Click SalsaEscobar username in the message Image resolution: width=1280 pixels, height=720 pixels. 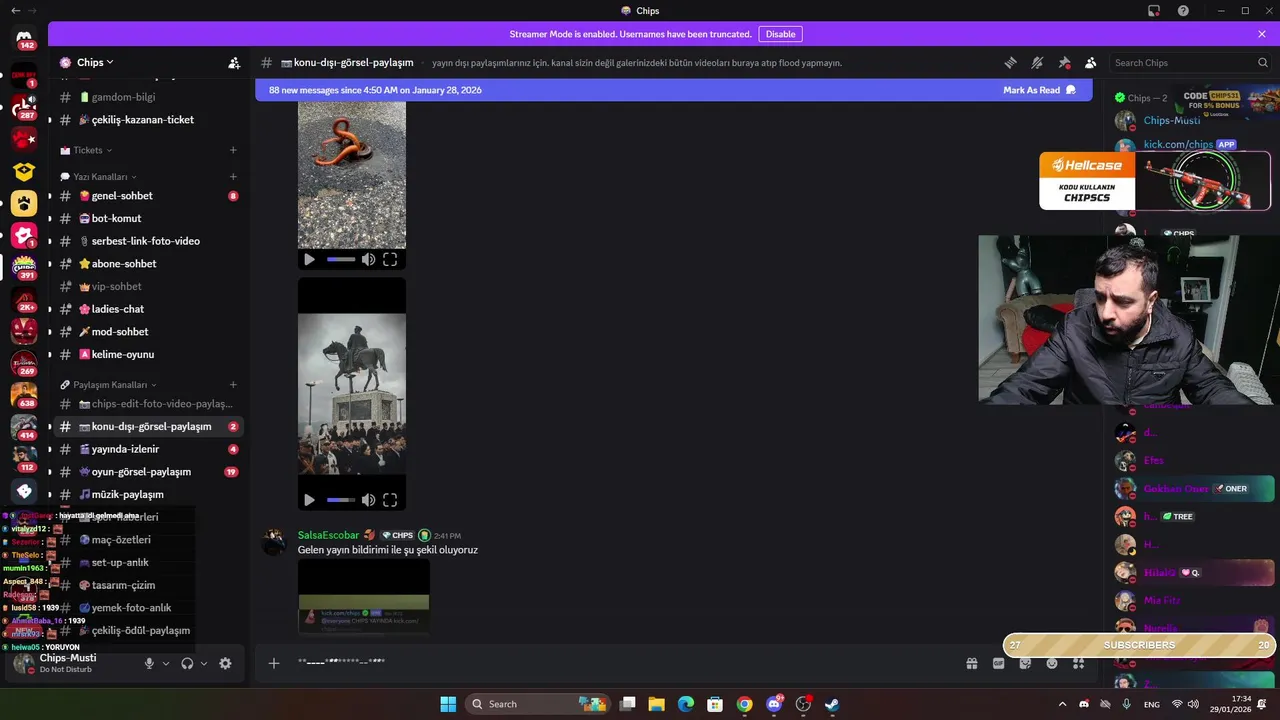pos(328,535)
